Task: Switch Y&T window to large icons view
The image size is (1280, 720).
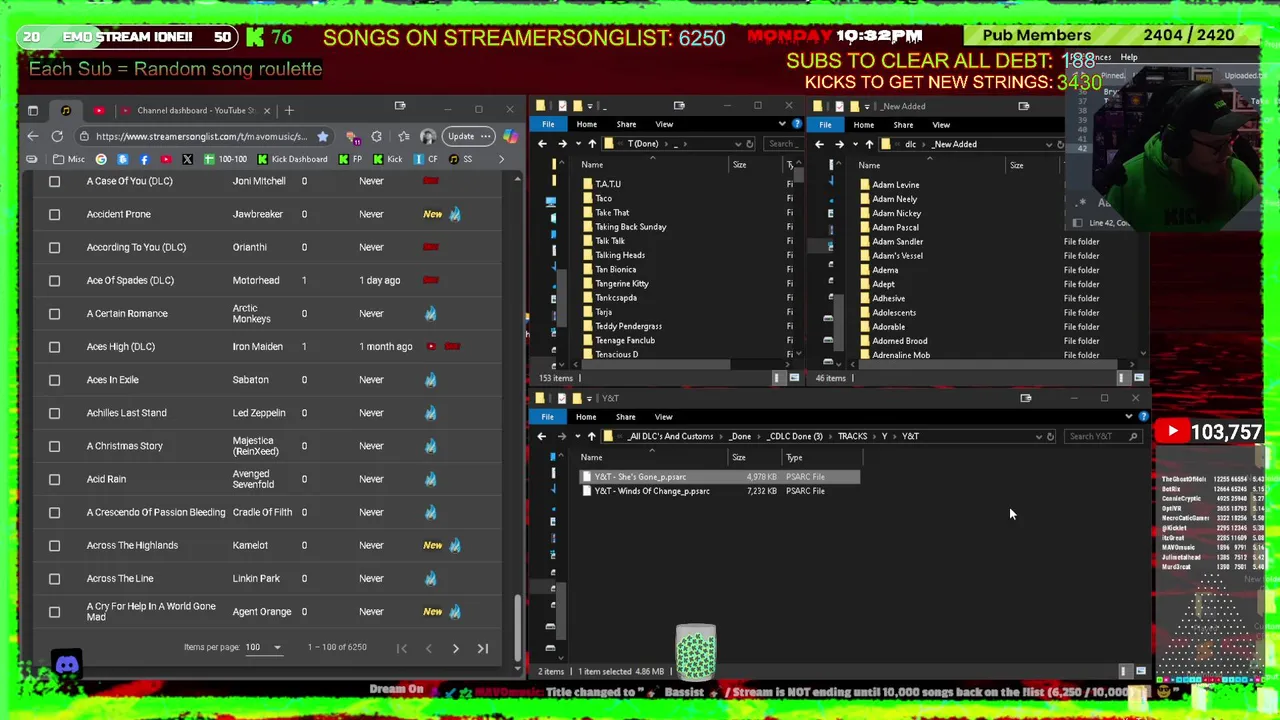Action: click(1140, 671)
